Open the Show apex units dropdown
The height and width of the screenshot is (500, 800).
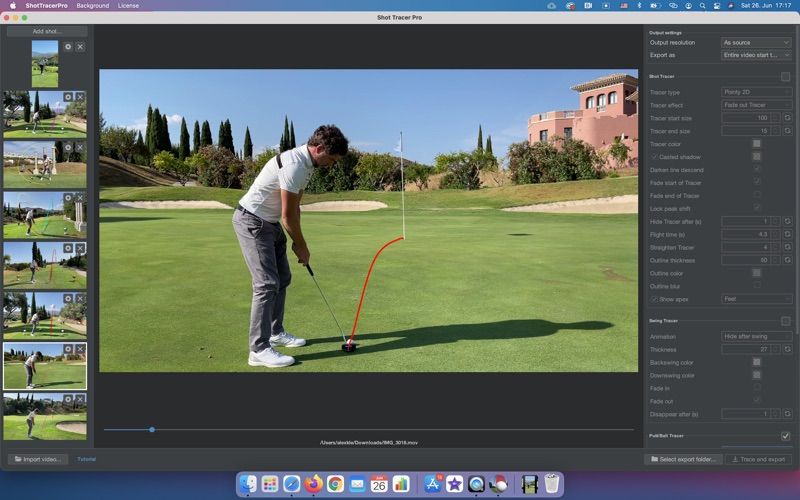tap(756, 298)
